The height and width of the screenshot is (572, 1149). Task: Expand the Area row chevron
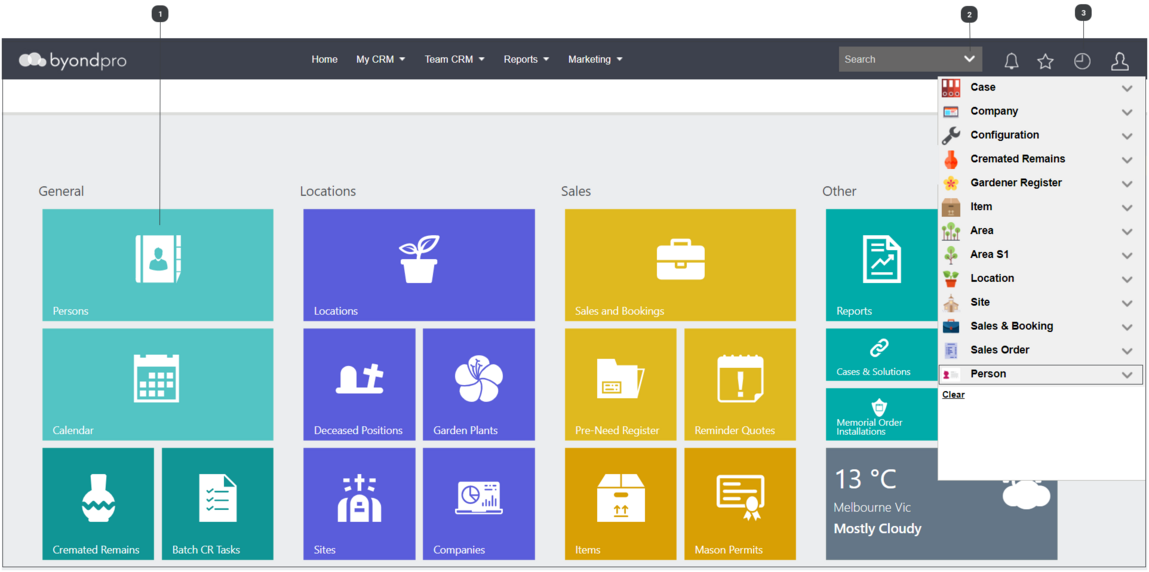pyautogui.click(x=1127, y=232)
